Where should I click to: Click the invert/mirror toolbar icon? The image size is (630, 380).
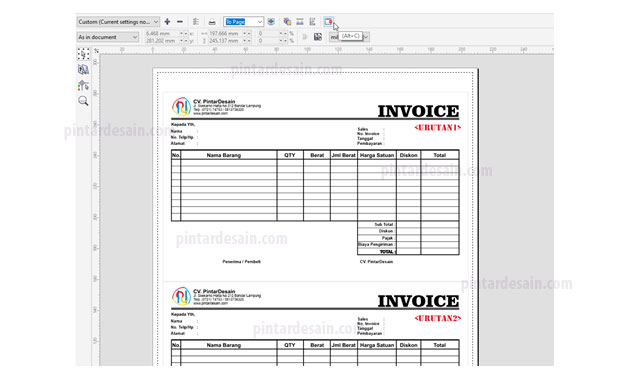(300, 22)
